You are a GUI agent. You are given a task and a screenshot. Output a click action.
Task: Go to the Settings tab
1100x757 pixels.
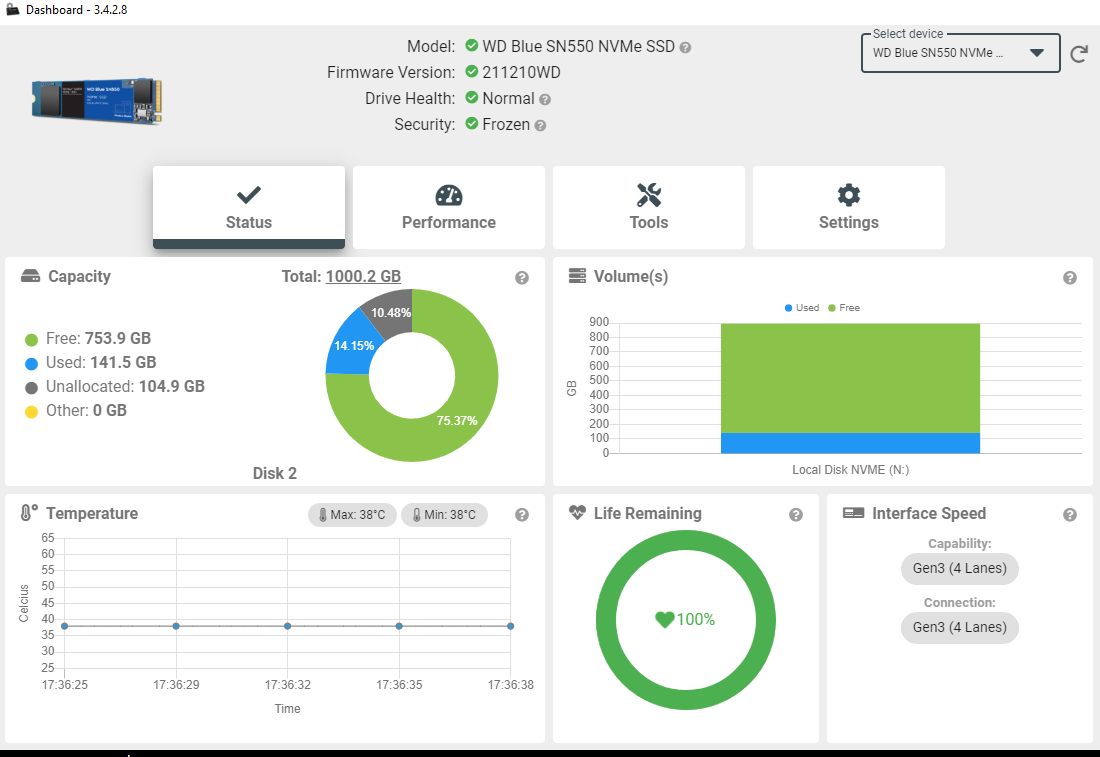(849, 207)
